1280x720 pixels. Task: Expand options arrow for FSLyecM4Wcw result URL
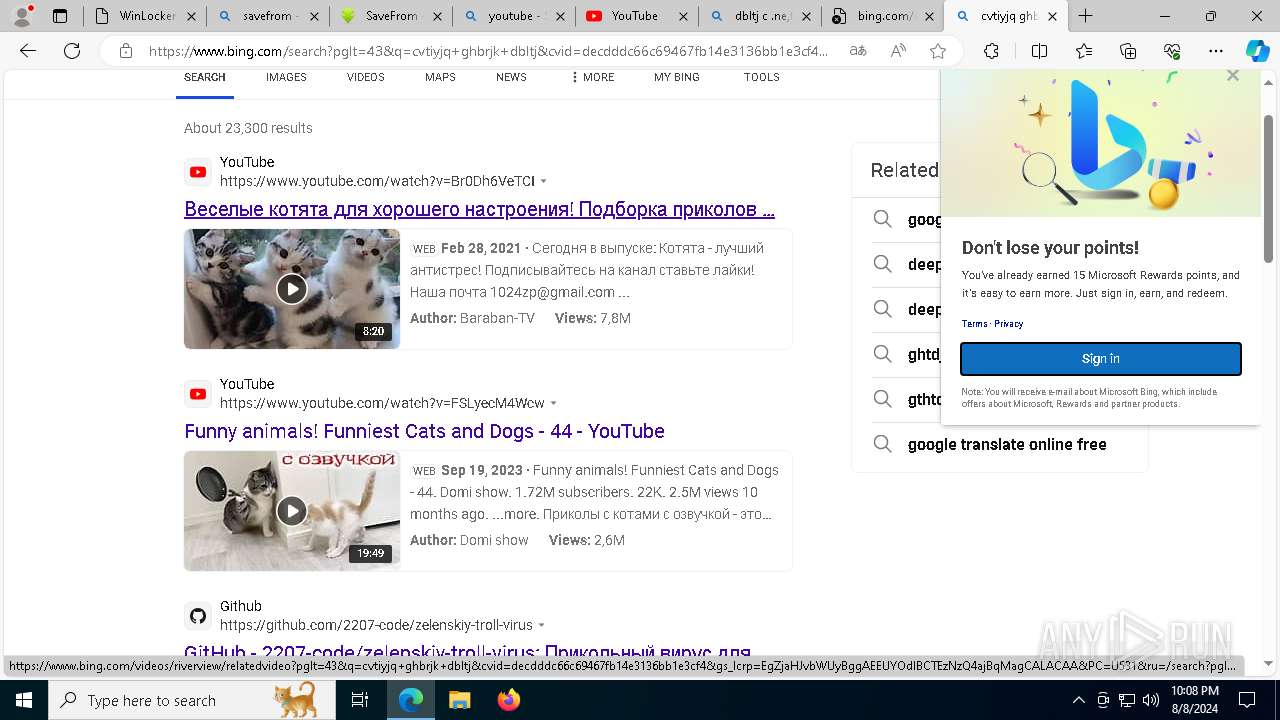click(x=554, y=404)
